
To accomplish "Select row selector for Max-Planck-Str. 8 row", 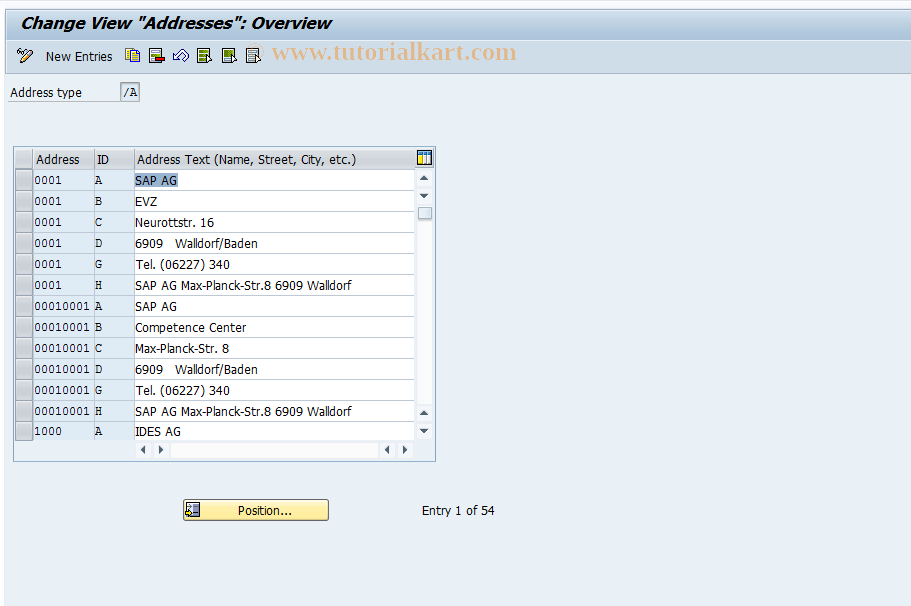I will coord(24,348).
